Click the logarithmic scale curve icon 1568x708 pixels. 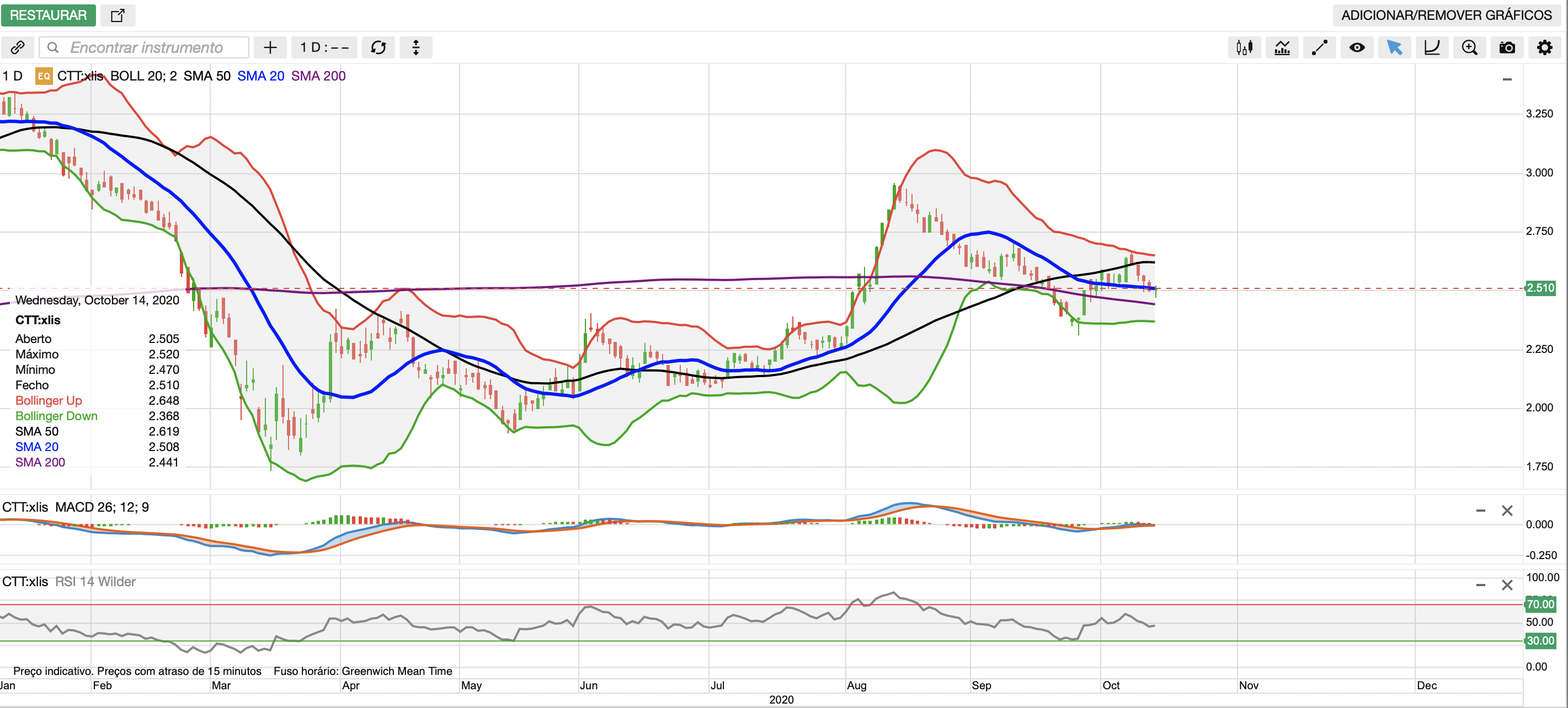[1432, 47]
